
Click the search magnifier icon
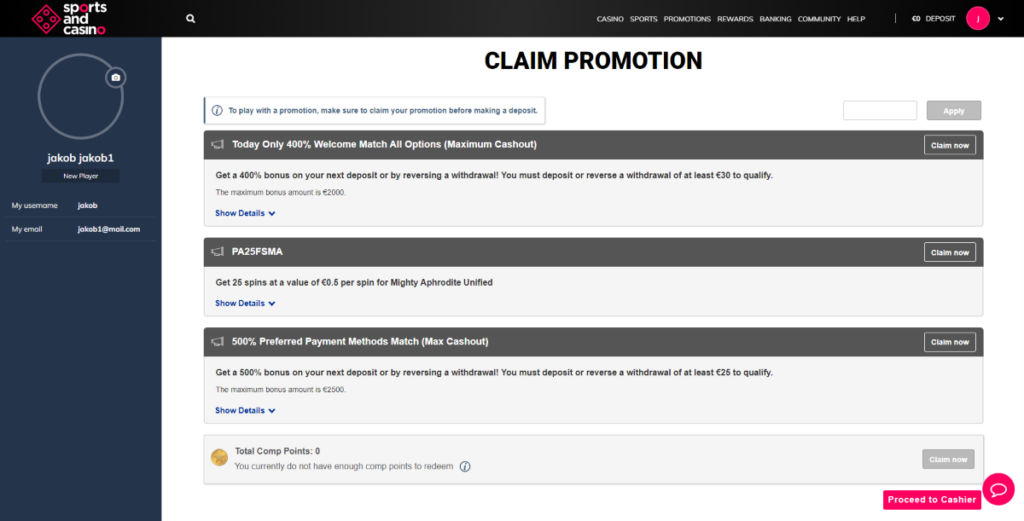(191, 19)
